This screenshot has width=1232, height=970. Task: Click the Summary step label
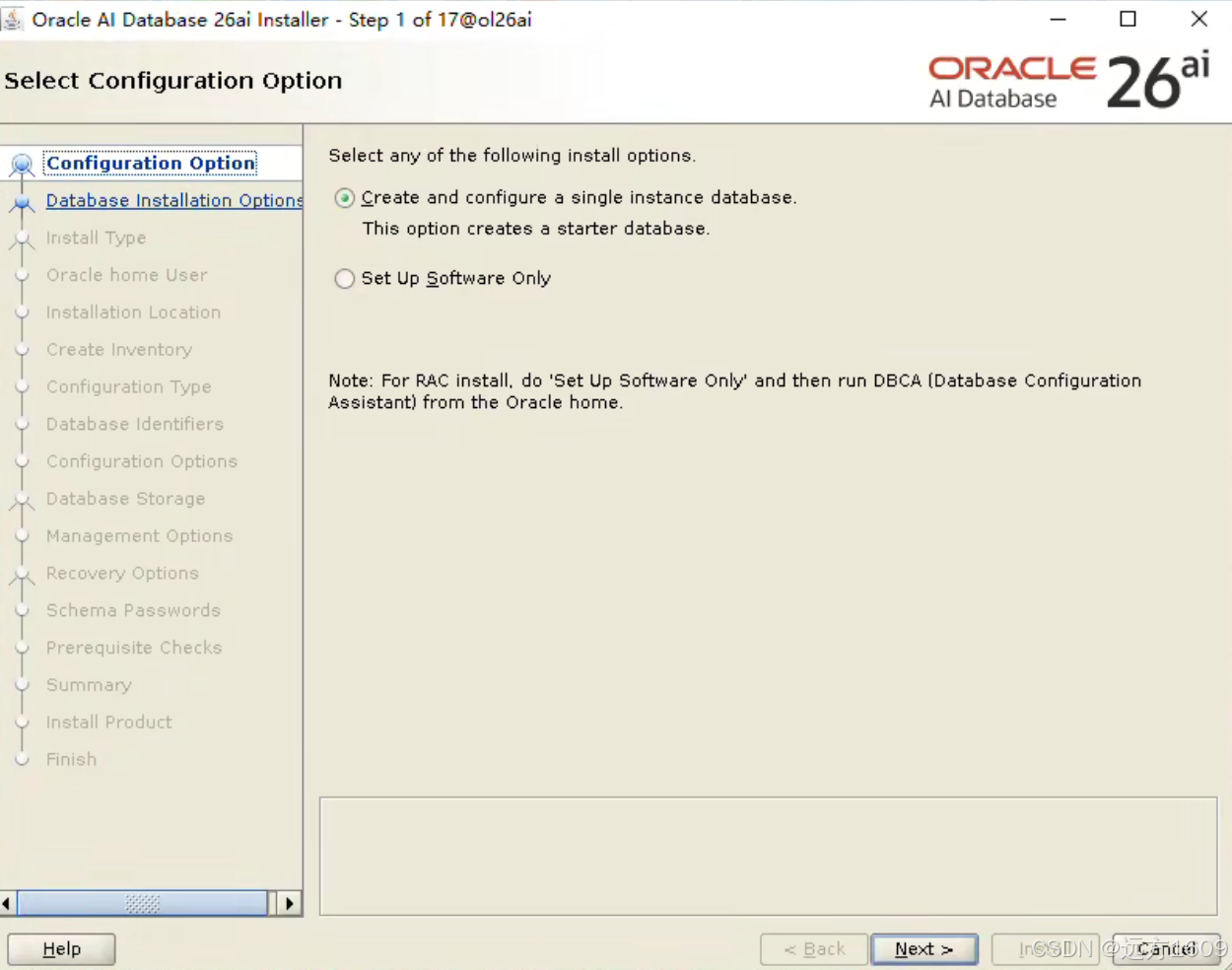click(89, 685)
